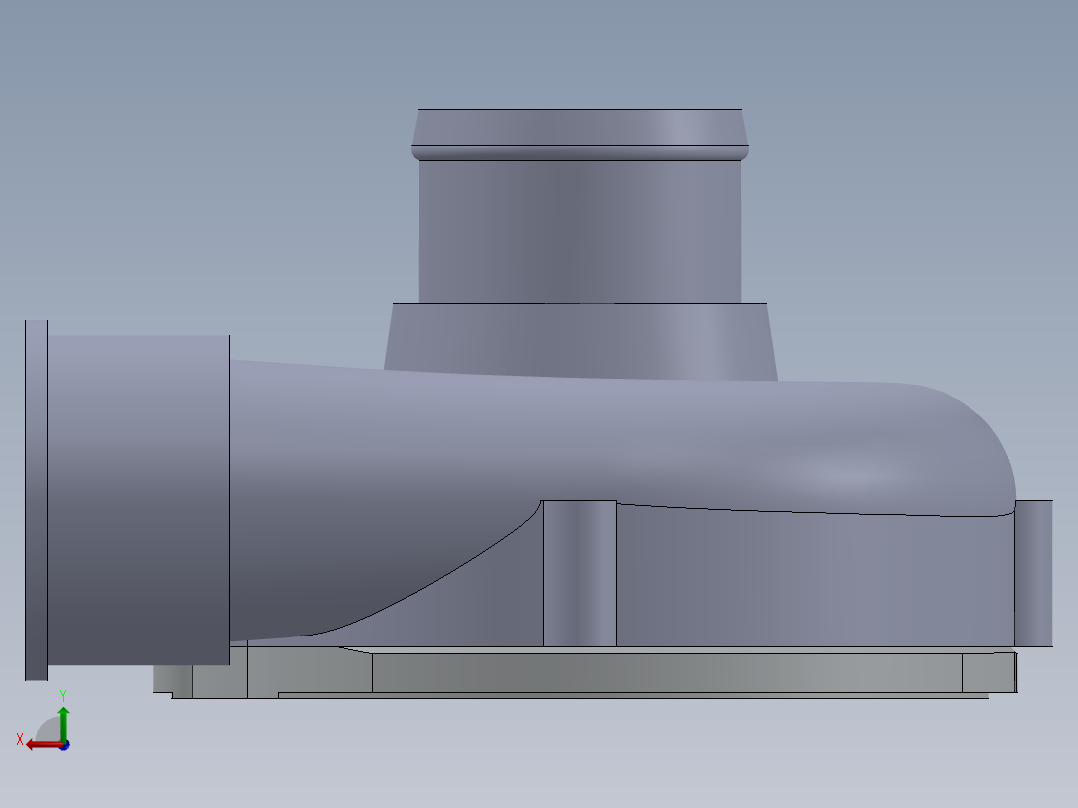Click the red X axis arrow of the triad
This screenshot has height=808, width=1078.
[45, 745]
